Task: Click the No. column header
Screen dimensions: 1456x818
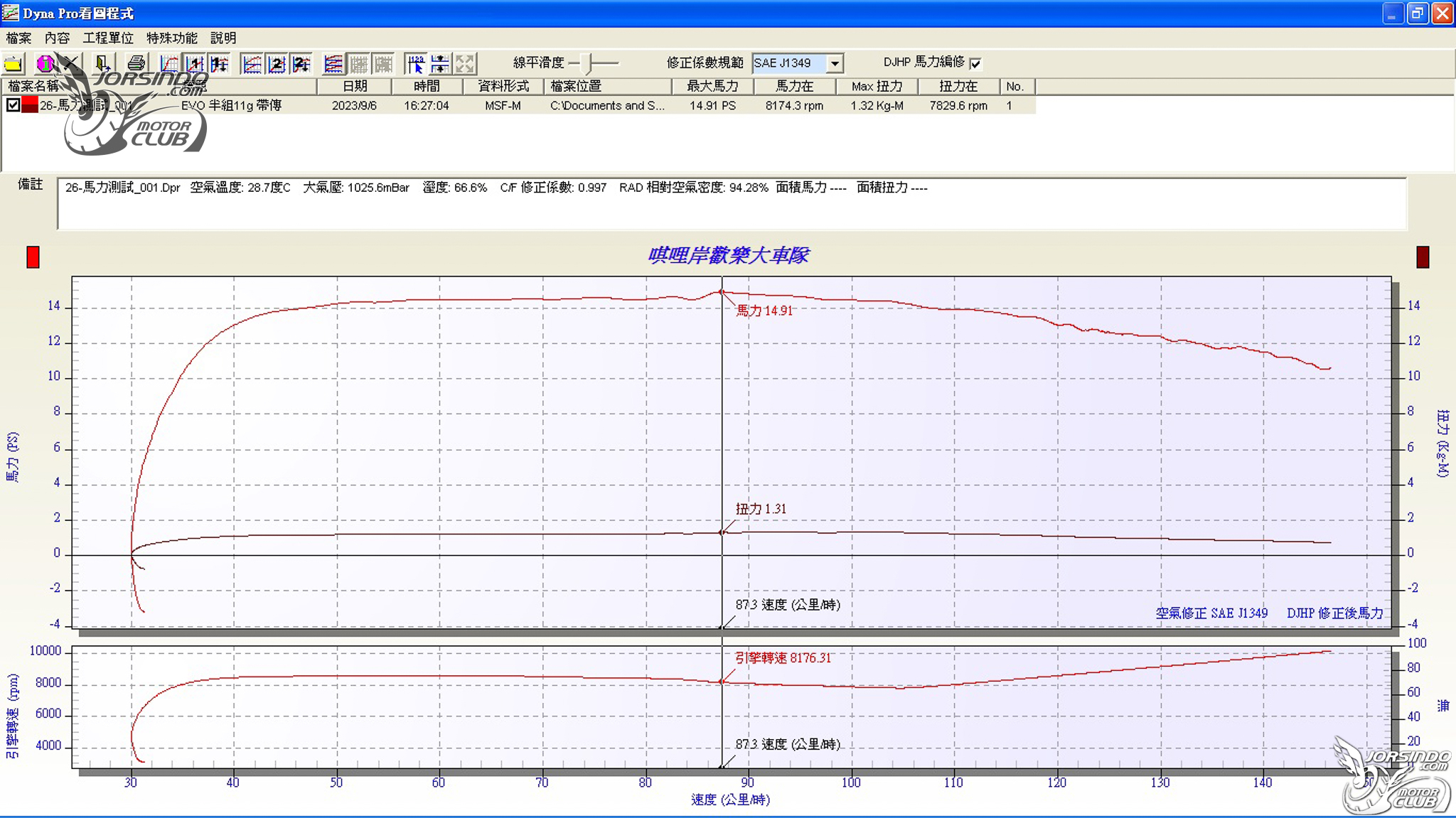Action: coord(1017,86)
